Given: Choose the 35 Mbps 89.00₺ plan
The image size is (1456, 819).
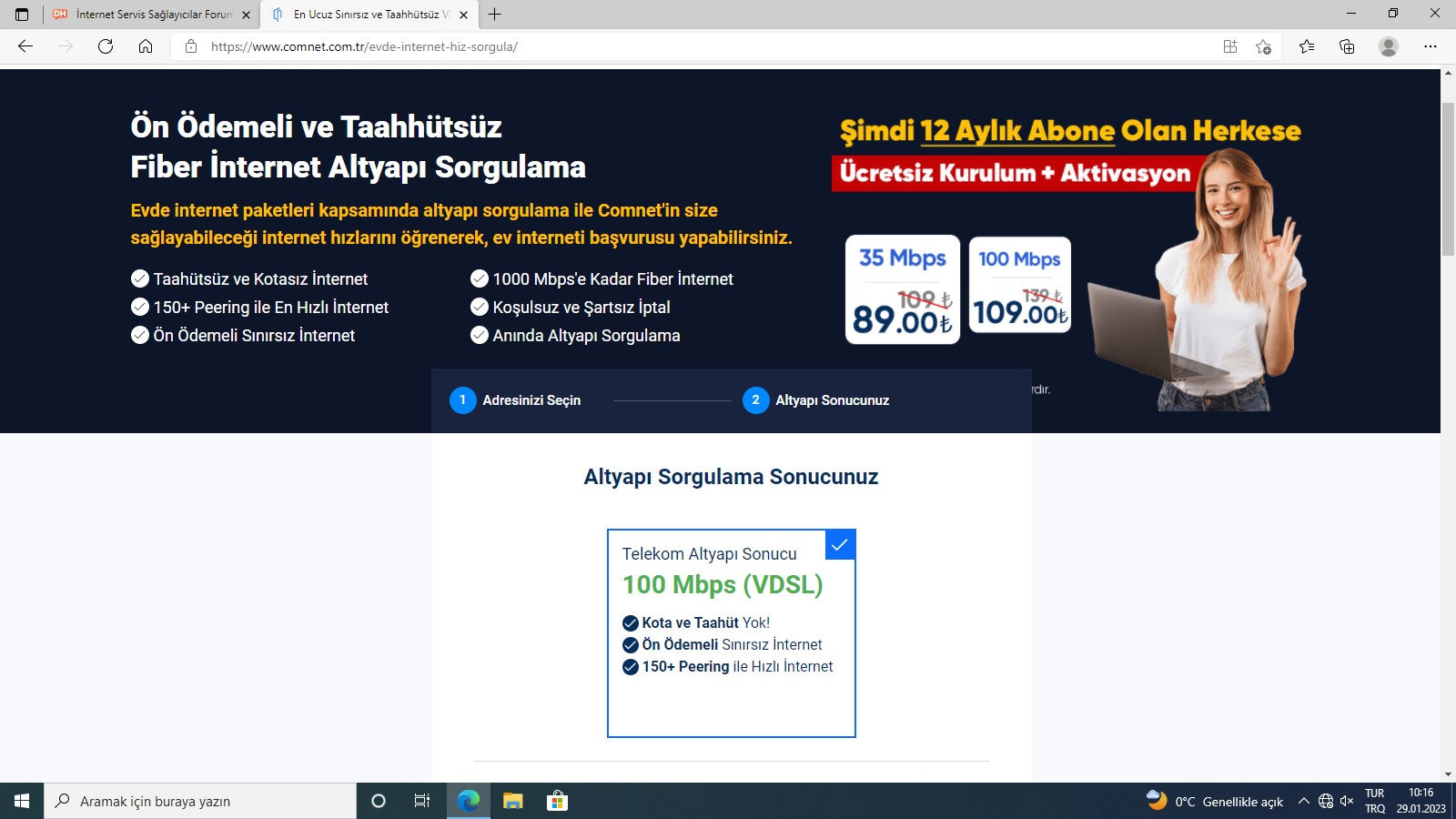Looking at the screenshot, I should 903,289.
